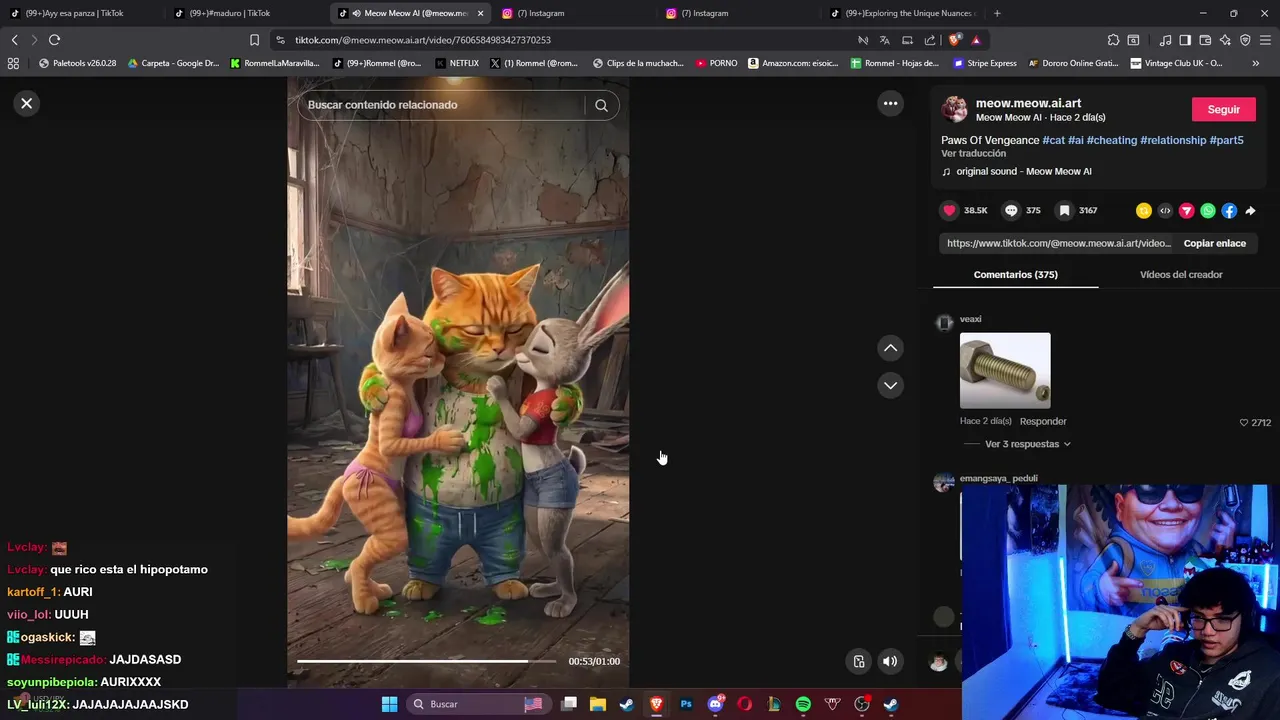
Task: Click the yellow repost icon
Action: click(x=1143, y=210)
